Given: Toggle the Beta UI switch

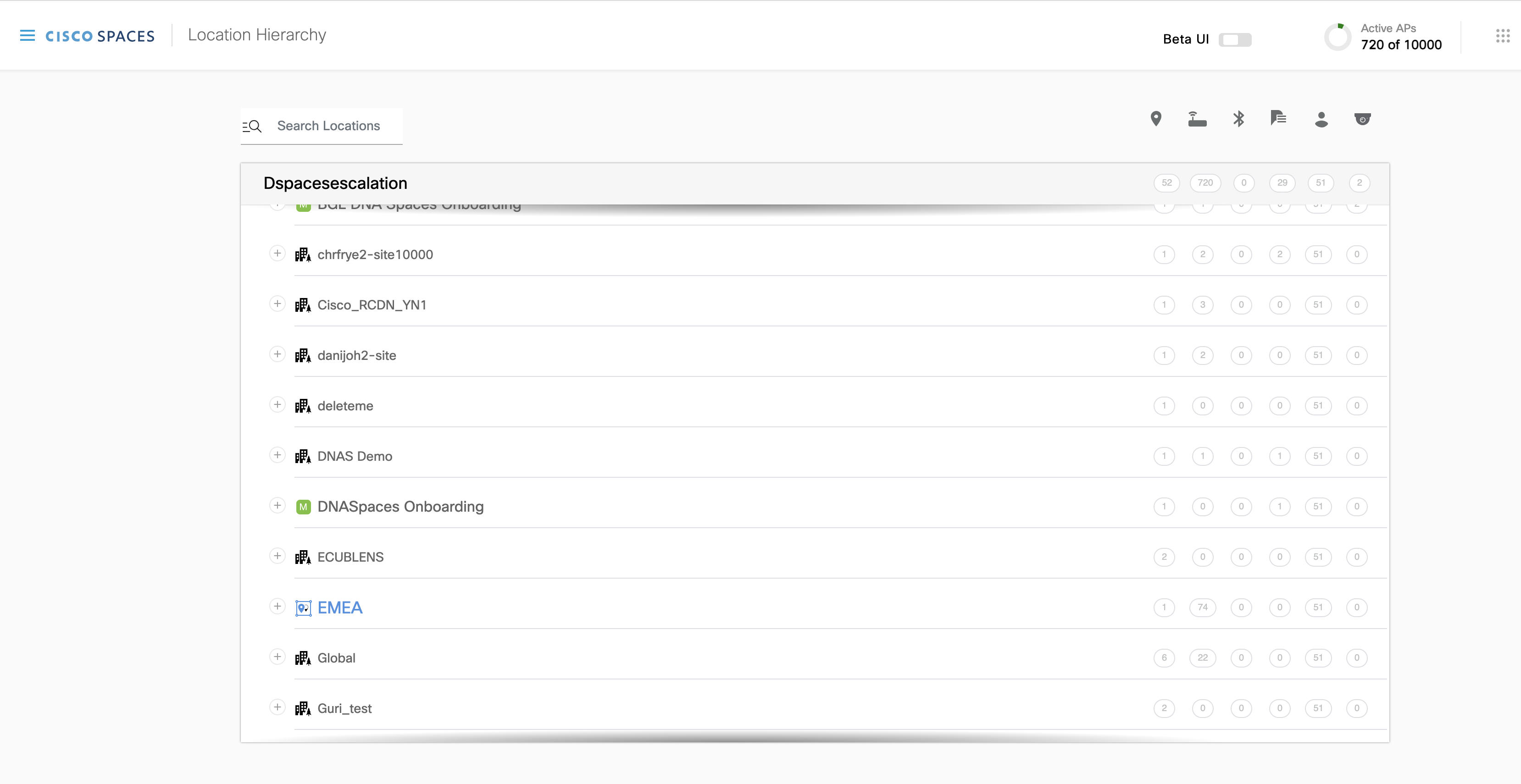Looking at the screenshot, I should coord(1235,39).
